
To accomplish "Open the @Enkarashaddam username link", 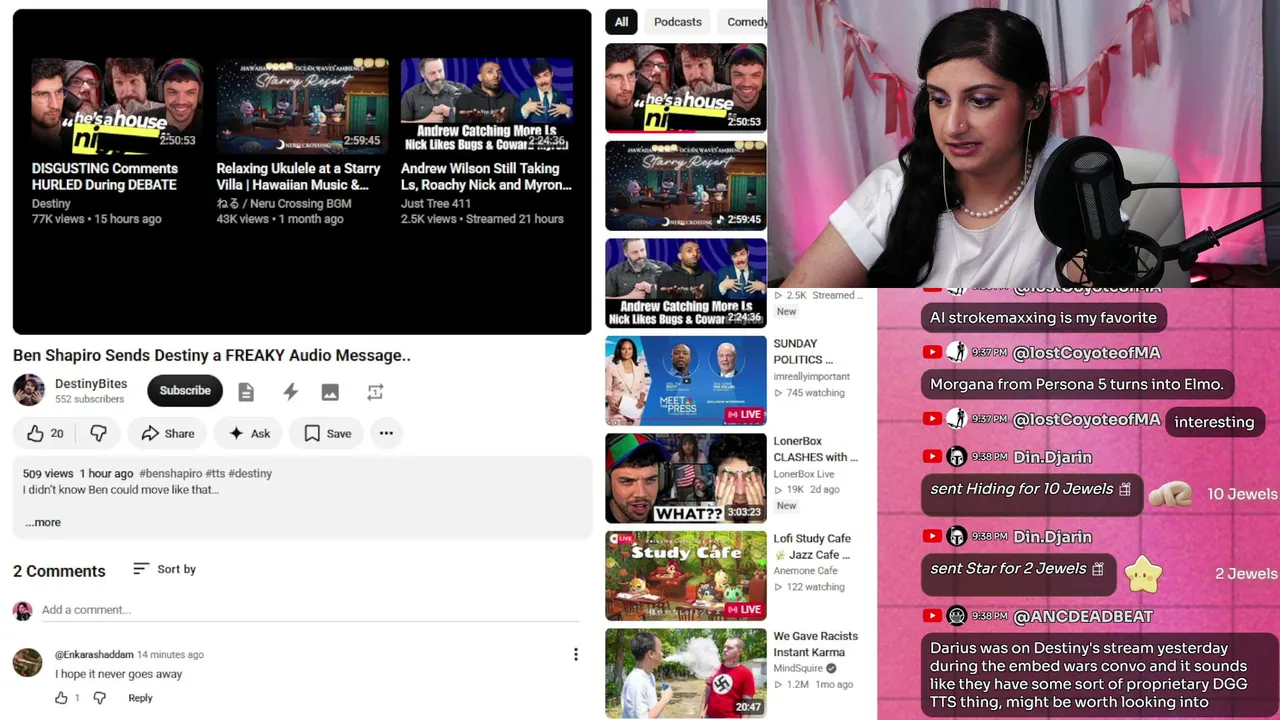I will [94, 654].
